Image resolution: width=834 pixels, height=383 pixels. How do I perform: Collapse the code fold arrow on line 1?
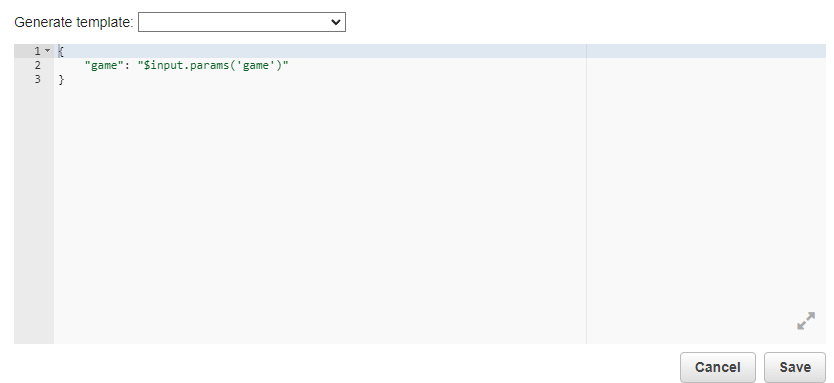[47, 51]
